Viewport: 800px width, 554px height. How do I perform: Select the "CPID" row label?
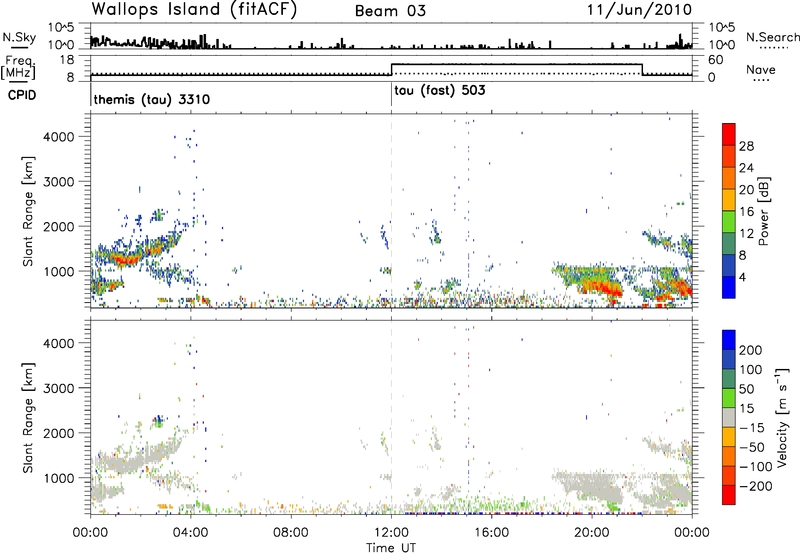[22, 95]
